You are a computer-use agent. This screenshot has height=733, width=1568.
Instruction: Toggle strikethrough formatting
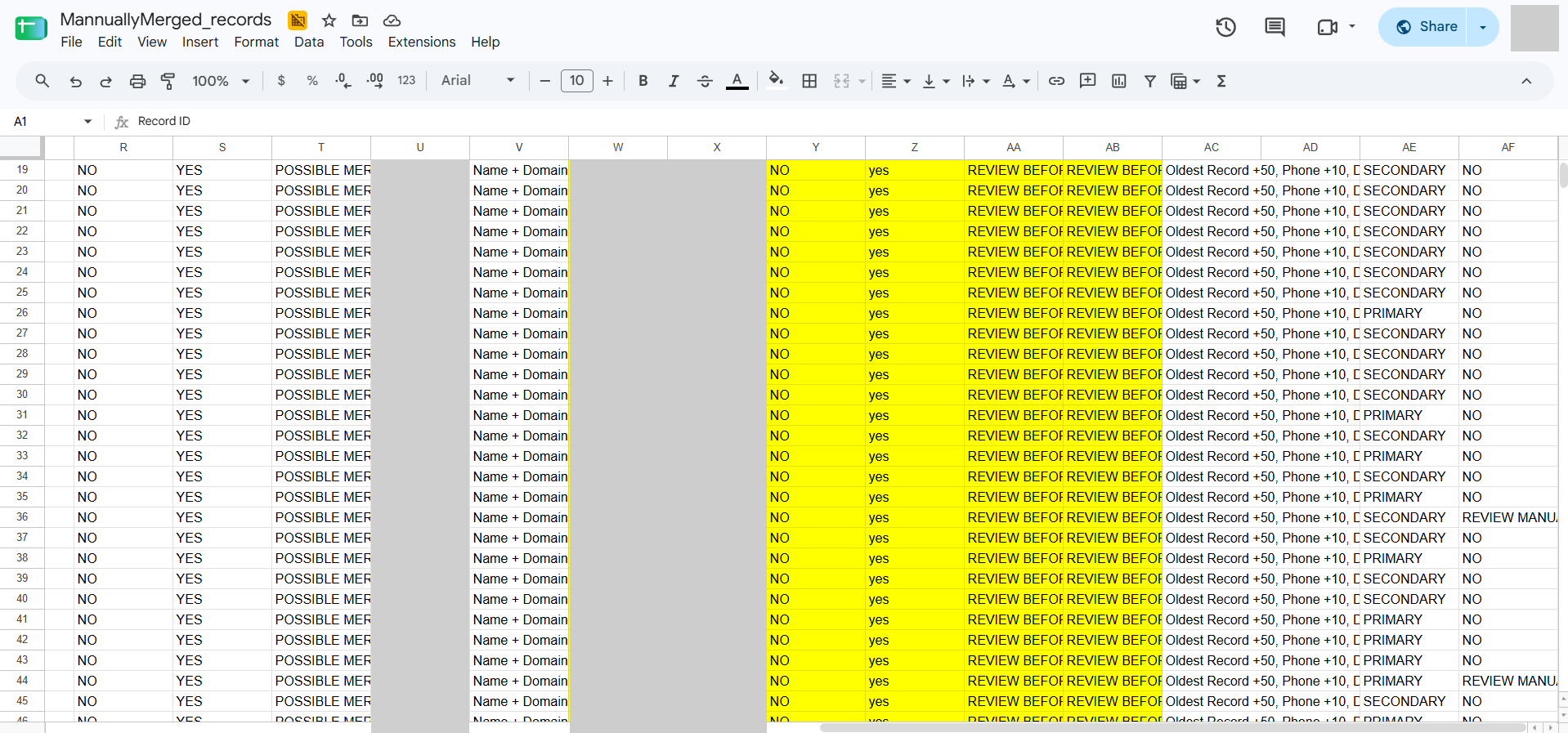(x=705, y=81)
